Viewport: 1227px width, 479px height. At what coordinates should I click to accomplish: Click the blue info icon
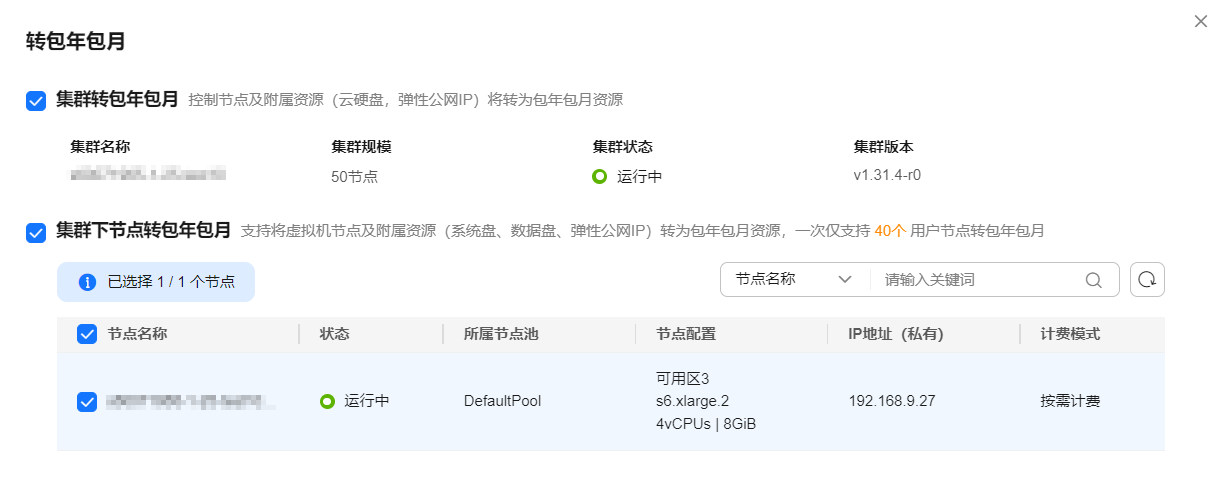[x=87, y=282]
